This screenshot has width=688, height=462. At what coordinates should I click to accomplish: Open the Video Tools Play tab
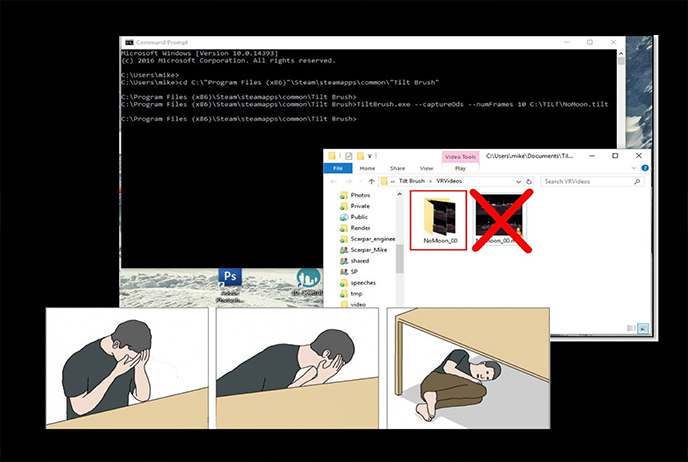(460, 168)
